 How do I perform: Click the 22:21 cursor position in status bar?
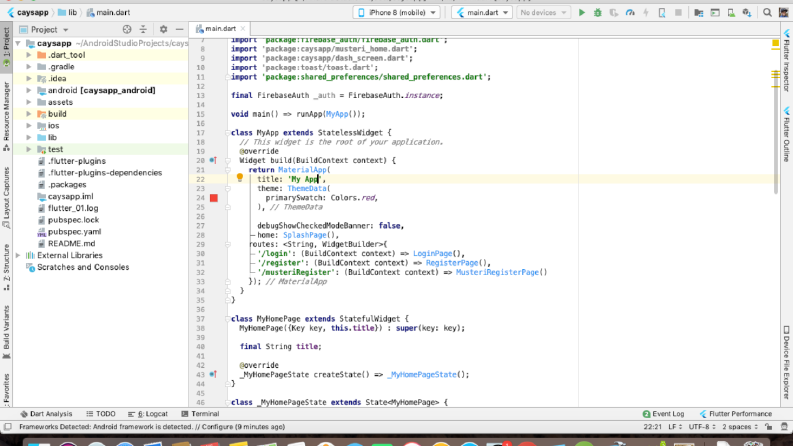pyautogui.click(x=652, y=427)
